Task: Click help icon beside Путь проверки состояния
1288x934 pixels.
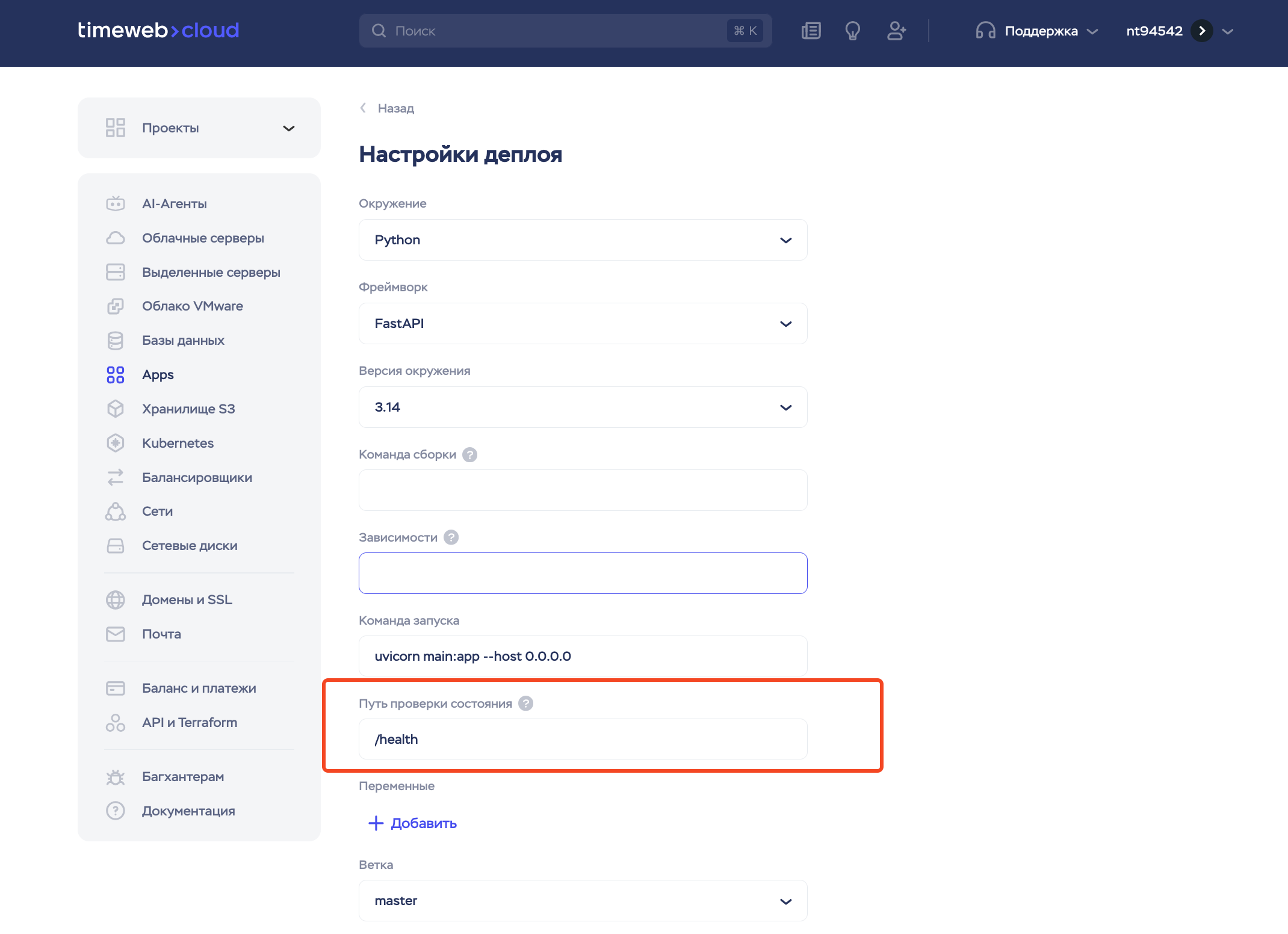Action: coord(526,704)
